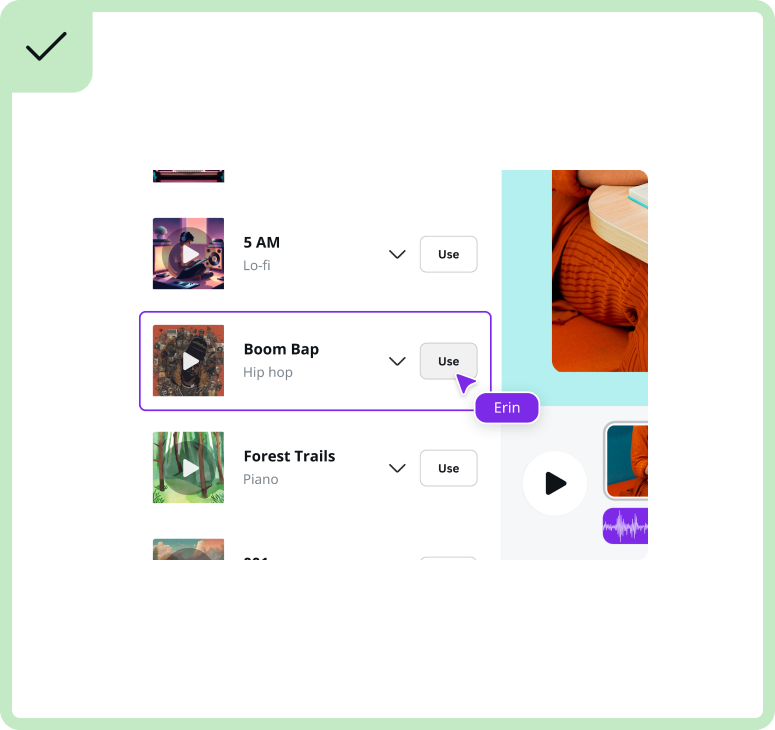
Task: Expand the Boom Bap track chevron
Action: tap(397, 361)
